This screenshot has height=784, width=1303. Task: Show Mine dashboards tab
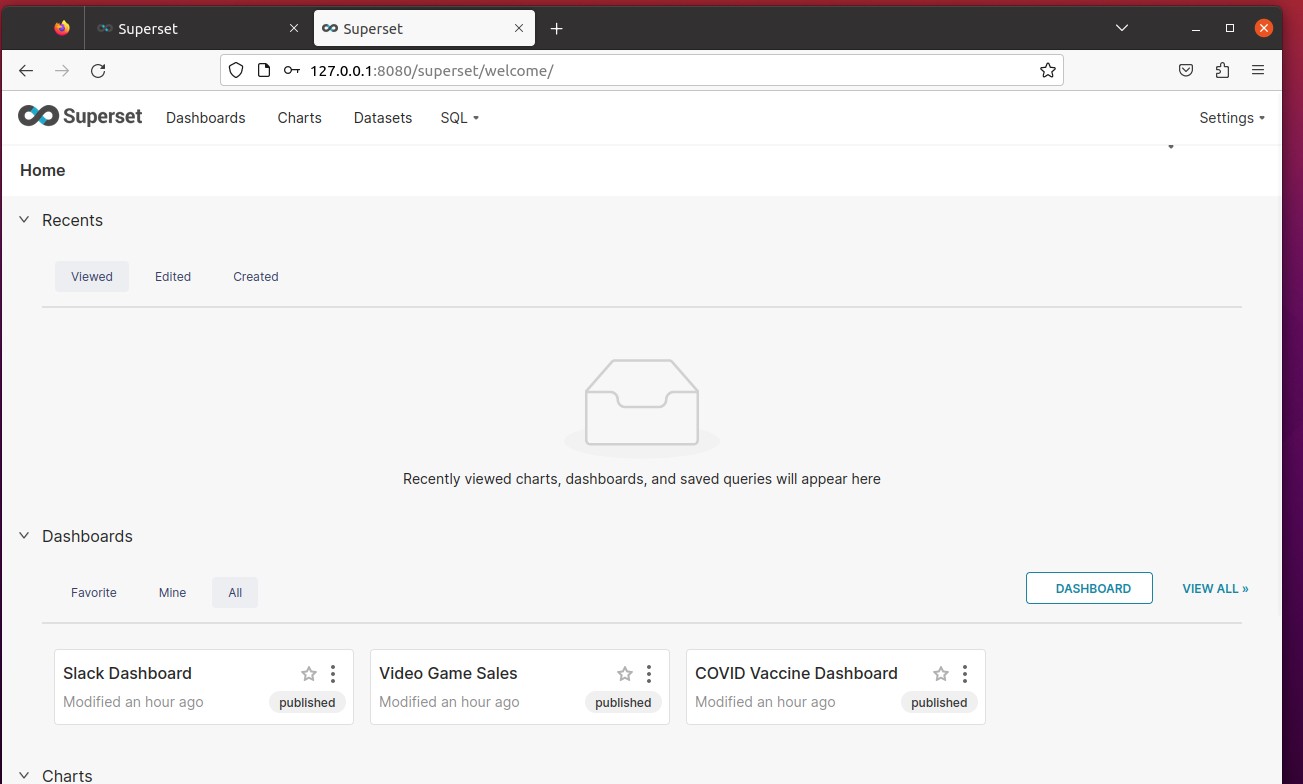pos(172,593)
